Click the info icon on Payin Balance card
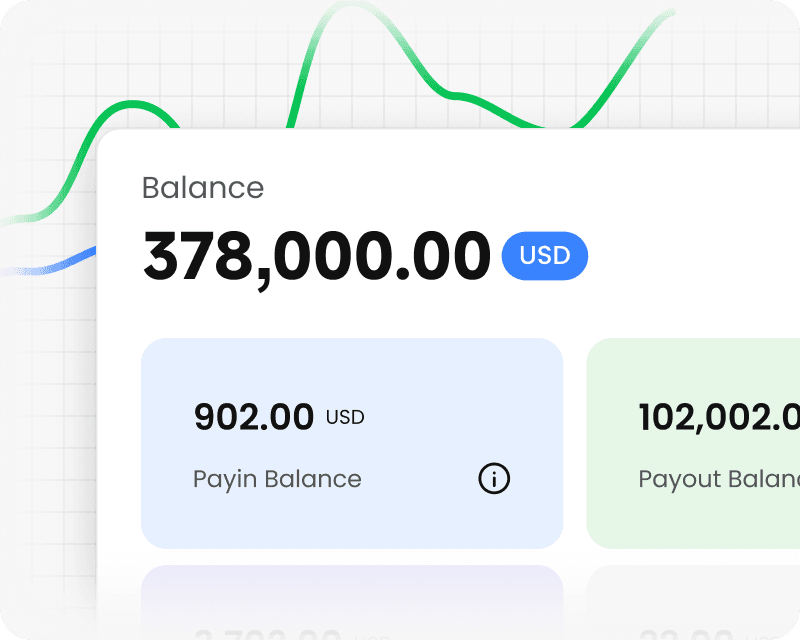Screen dimensions: 800x640 [494, 479]
